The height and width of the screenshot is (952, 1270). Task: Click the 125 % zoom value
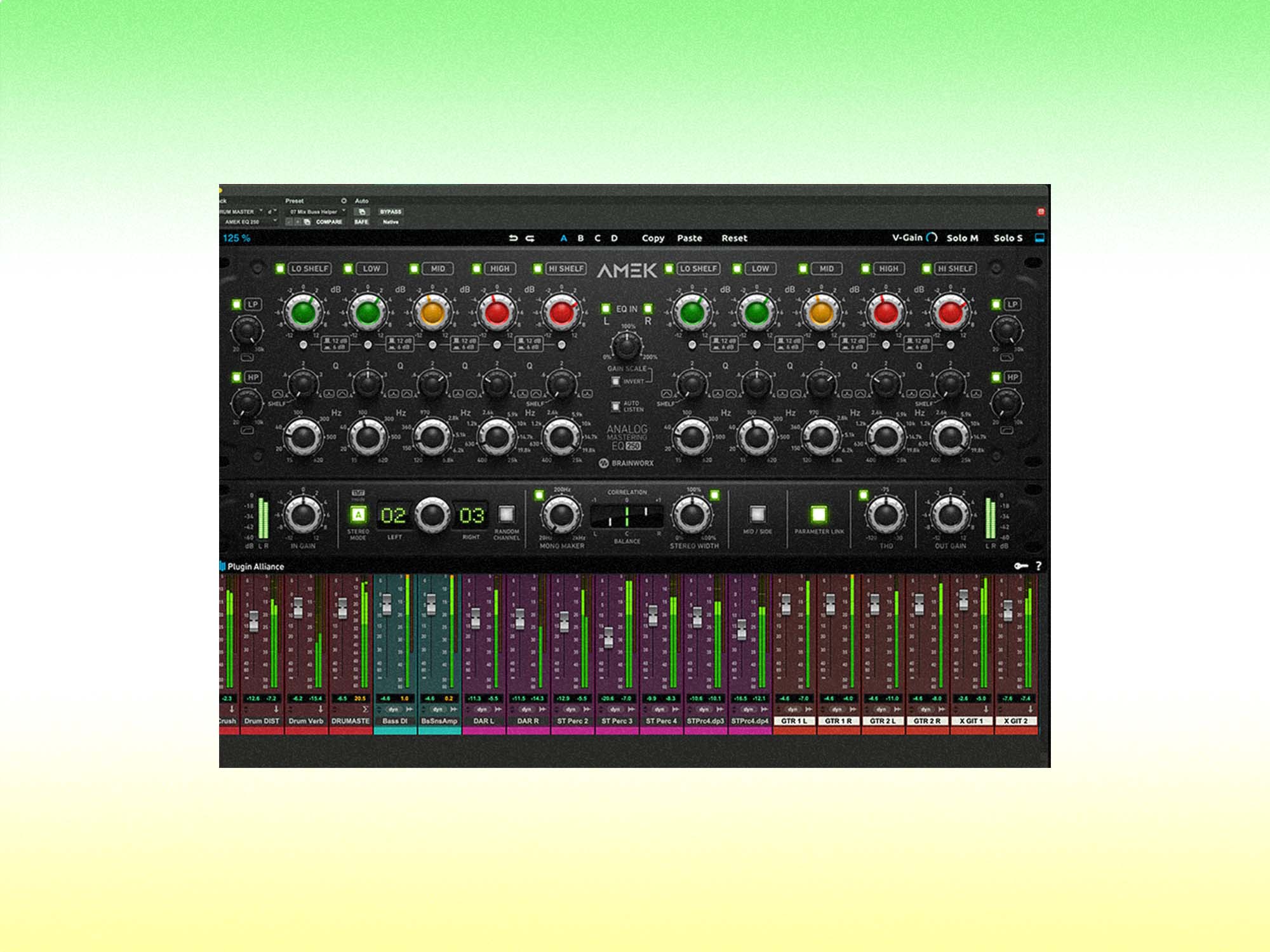(236, 238)
